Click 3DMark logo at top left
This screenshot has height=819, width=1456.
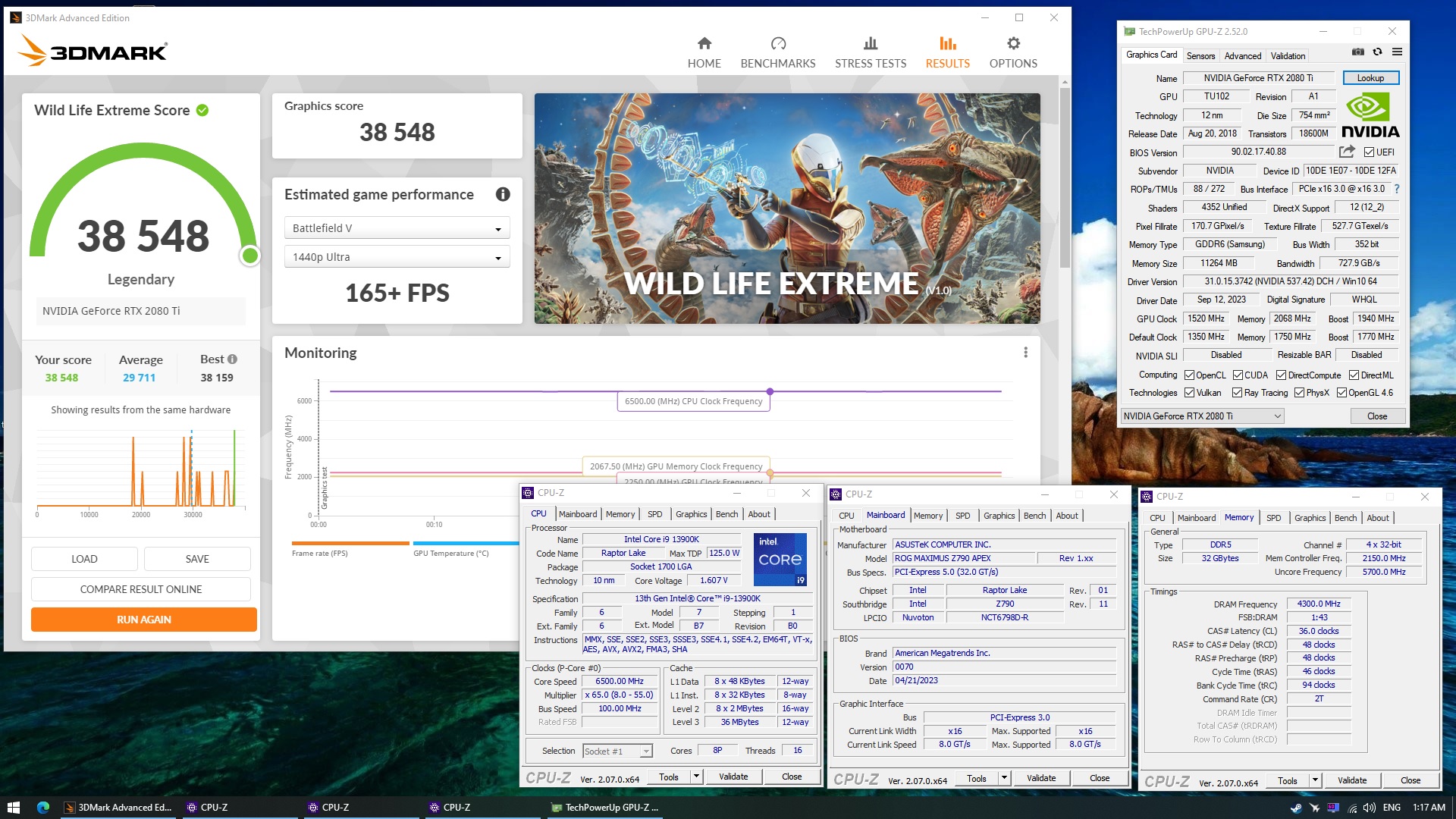[x=92, y=51]
